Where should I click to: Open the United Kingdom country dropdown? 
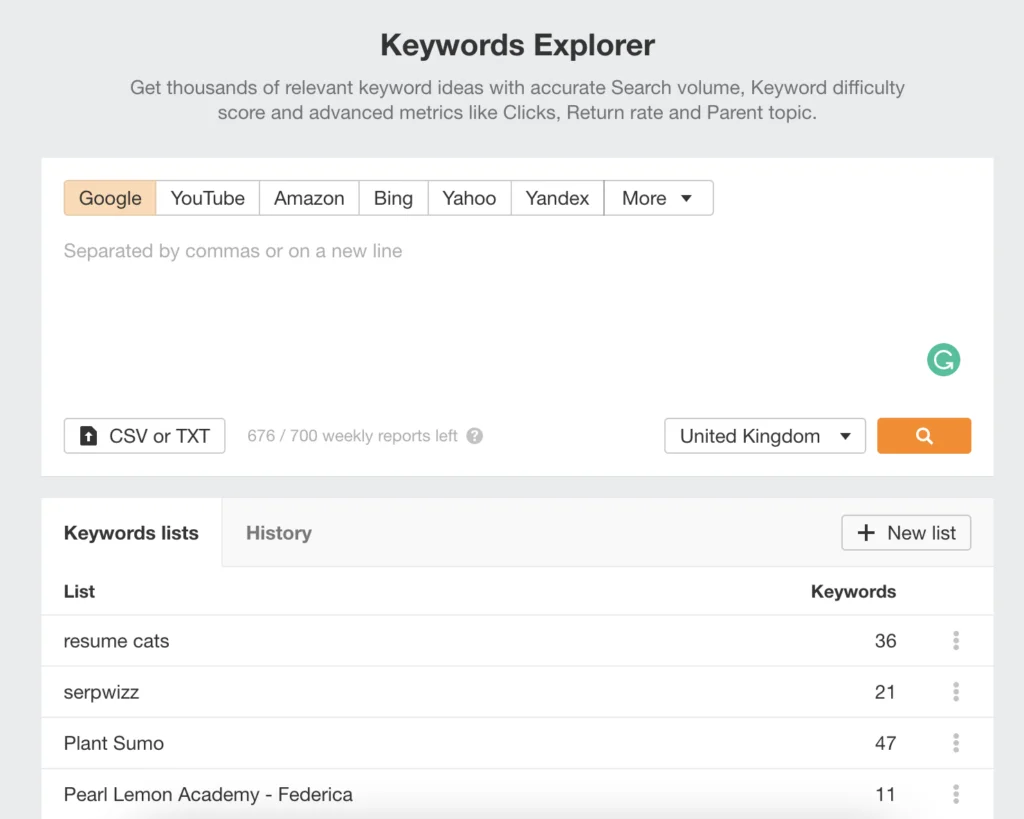pyautogui.click(x=765, y=436)
